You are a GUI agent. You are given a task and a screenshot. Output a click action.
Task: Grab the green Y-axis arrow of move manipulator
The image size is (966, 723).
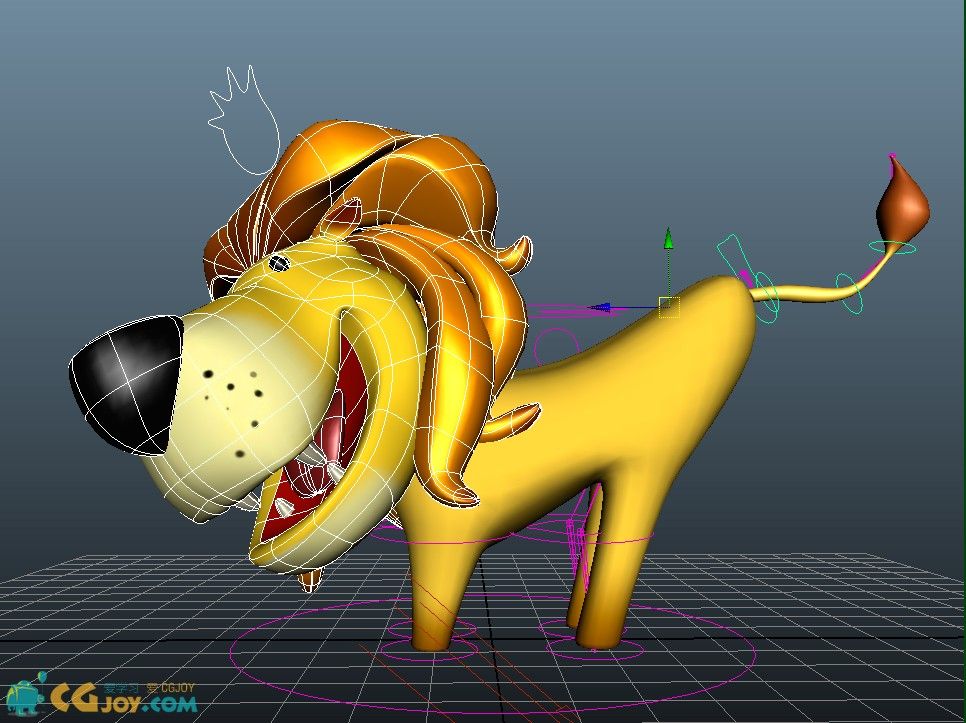click(668, 239)
